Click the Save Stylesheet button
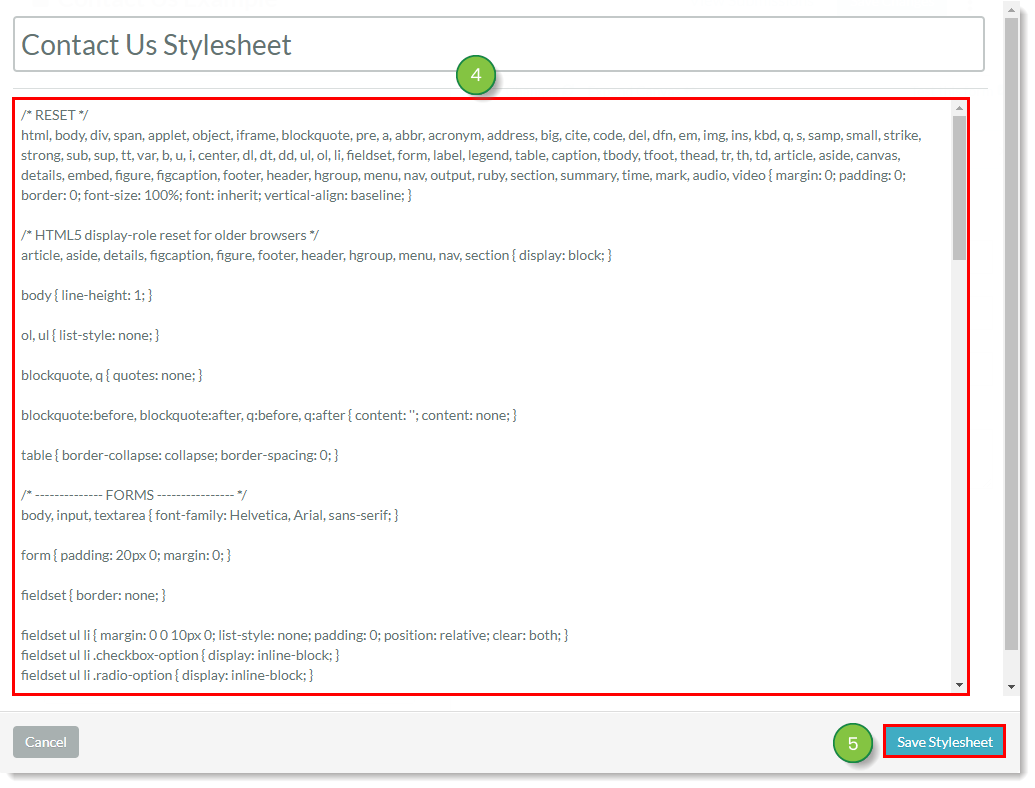 pyautogui.click(x=944, y=742)
